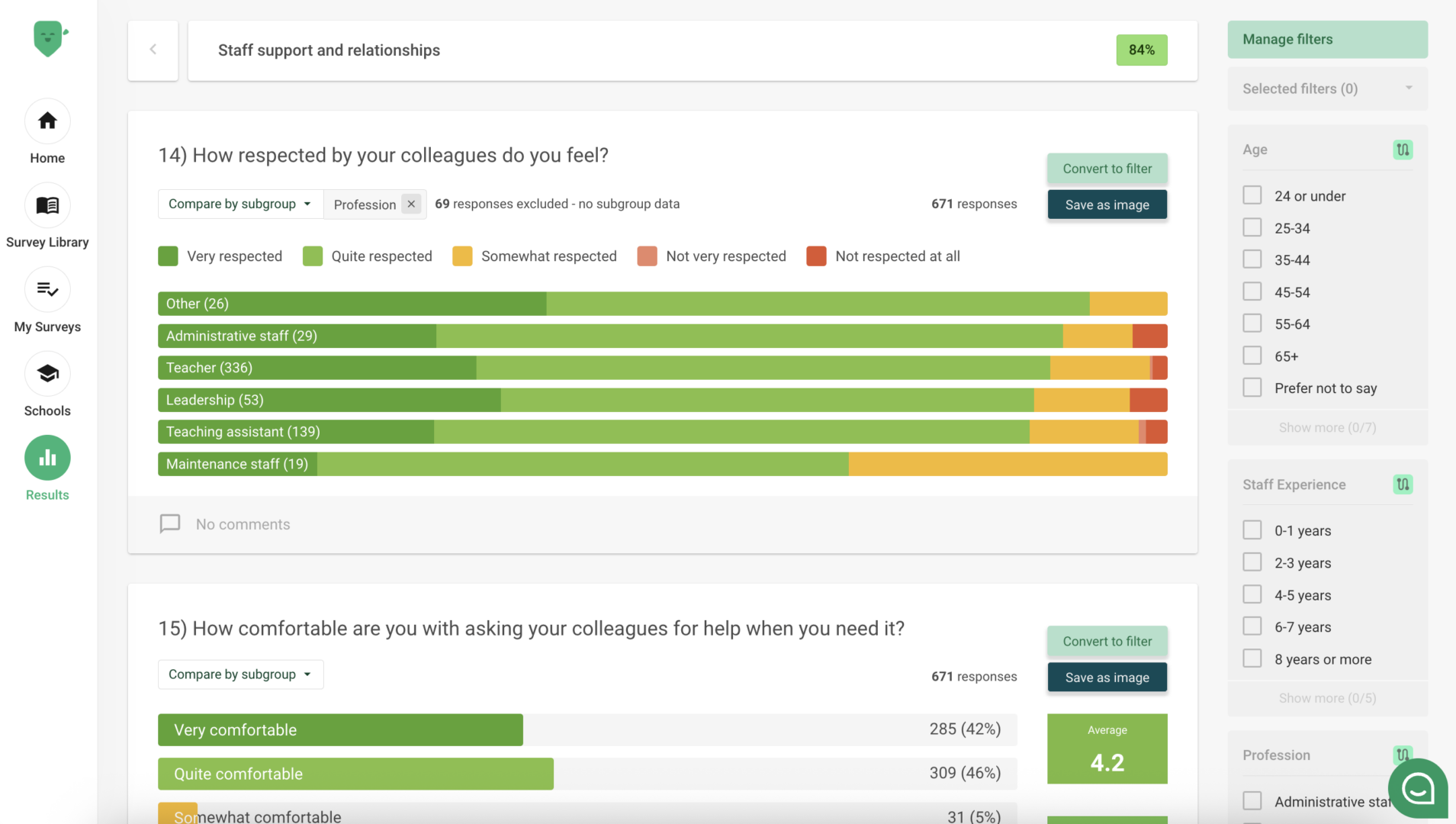
Task: Select the Results section in sidebar
Action: (47, 458)
